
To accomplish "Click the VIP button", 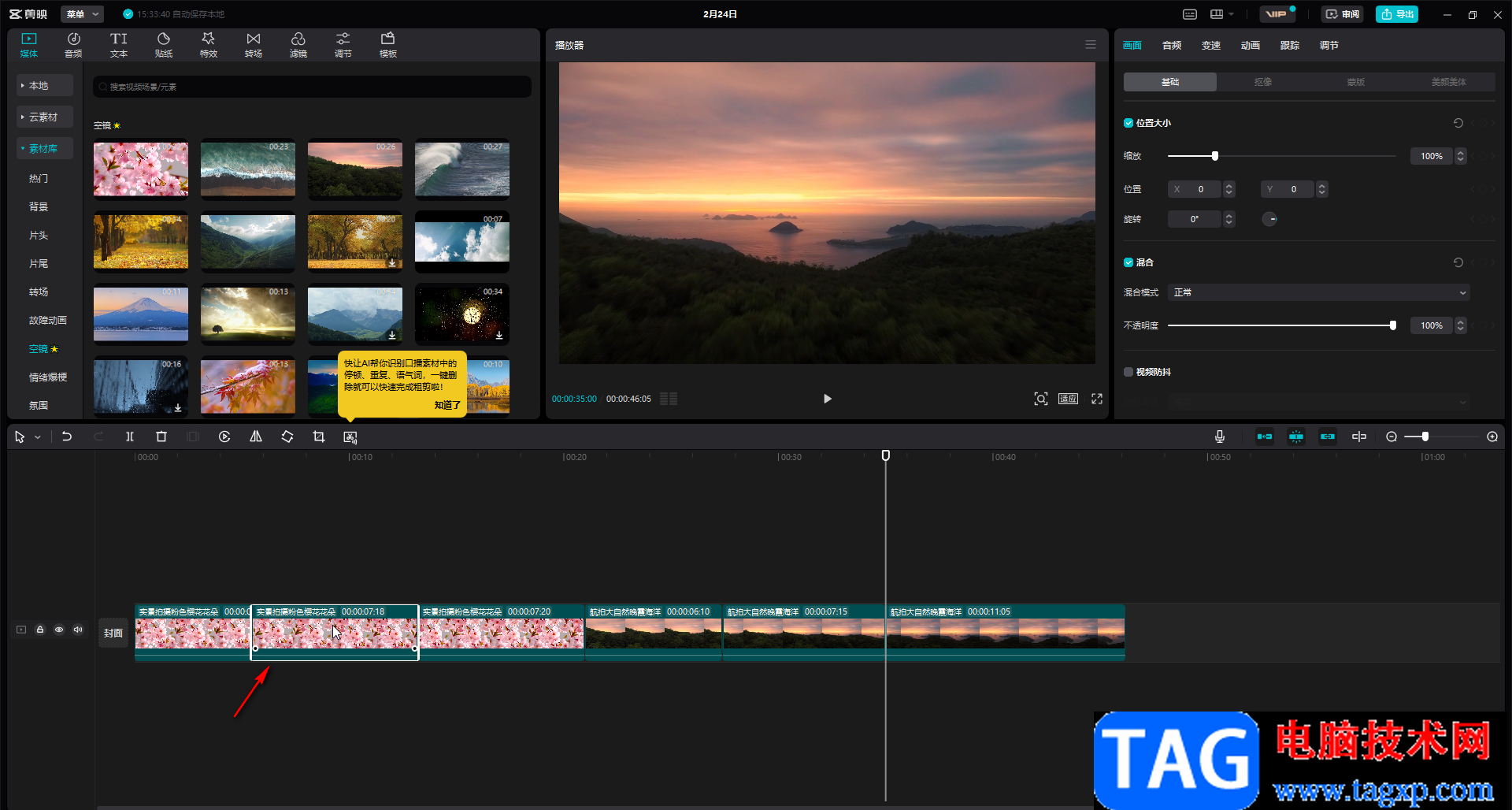I will (1277, 14).
